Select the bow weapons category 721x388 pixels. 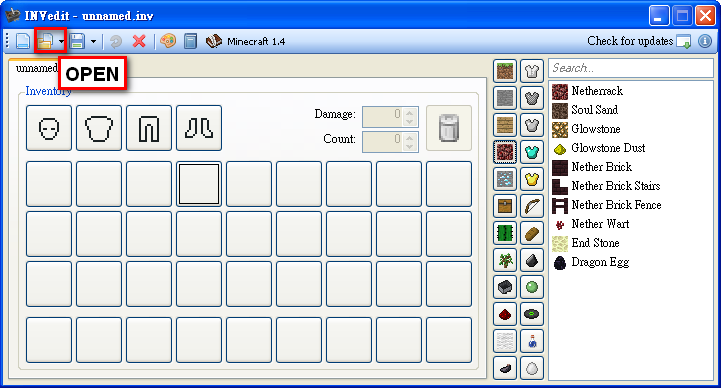pos(532,206)
